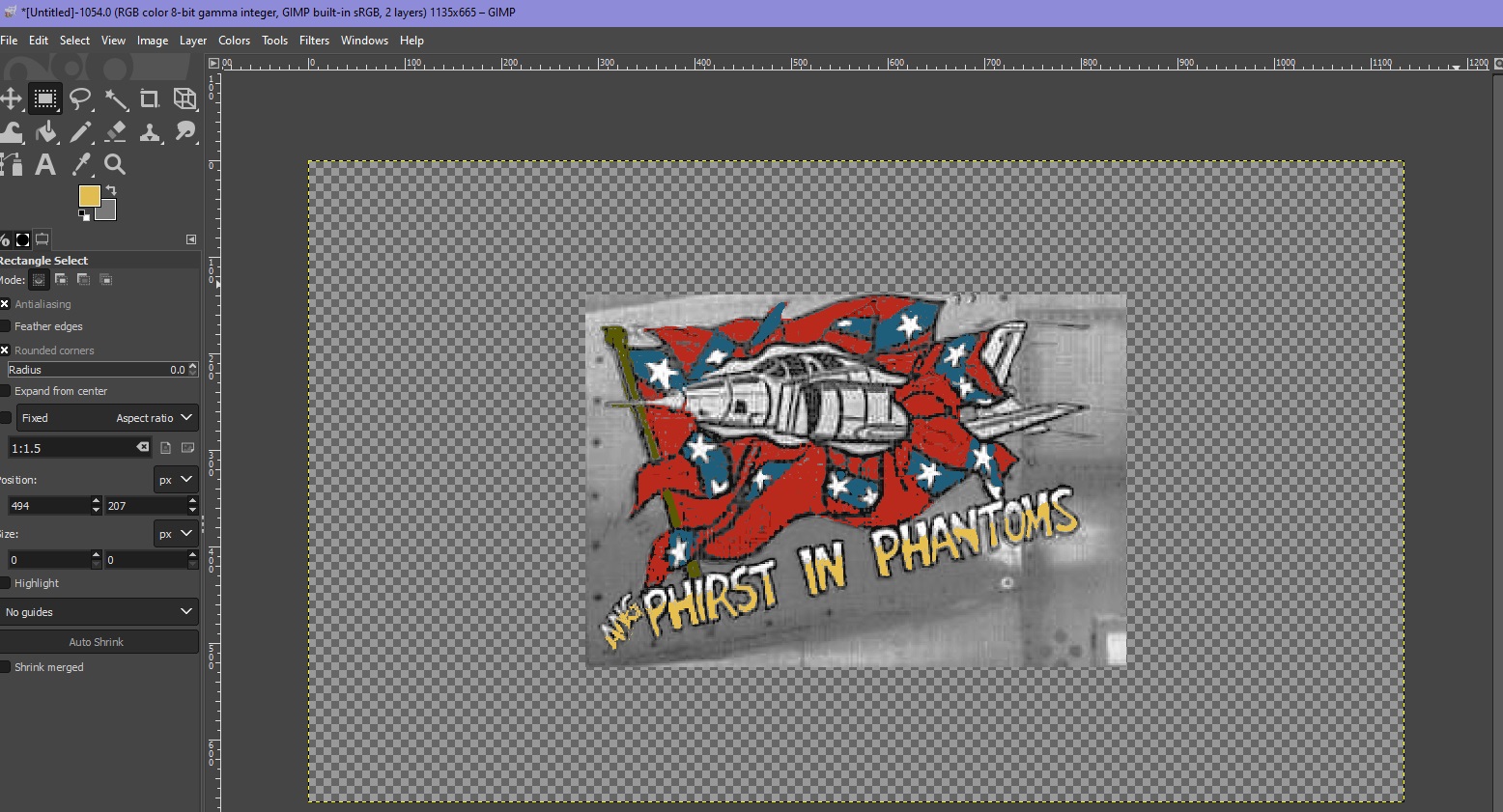Select the Text tool
The image size is (1503, 812).
[45, 165]
